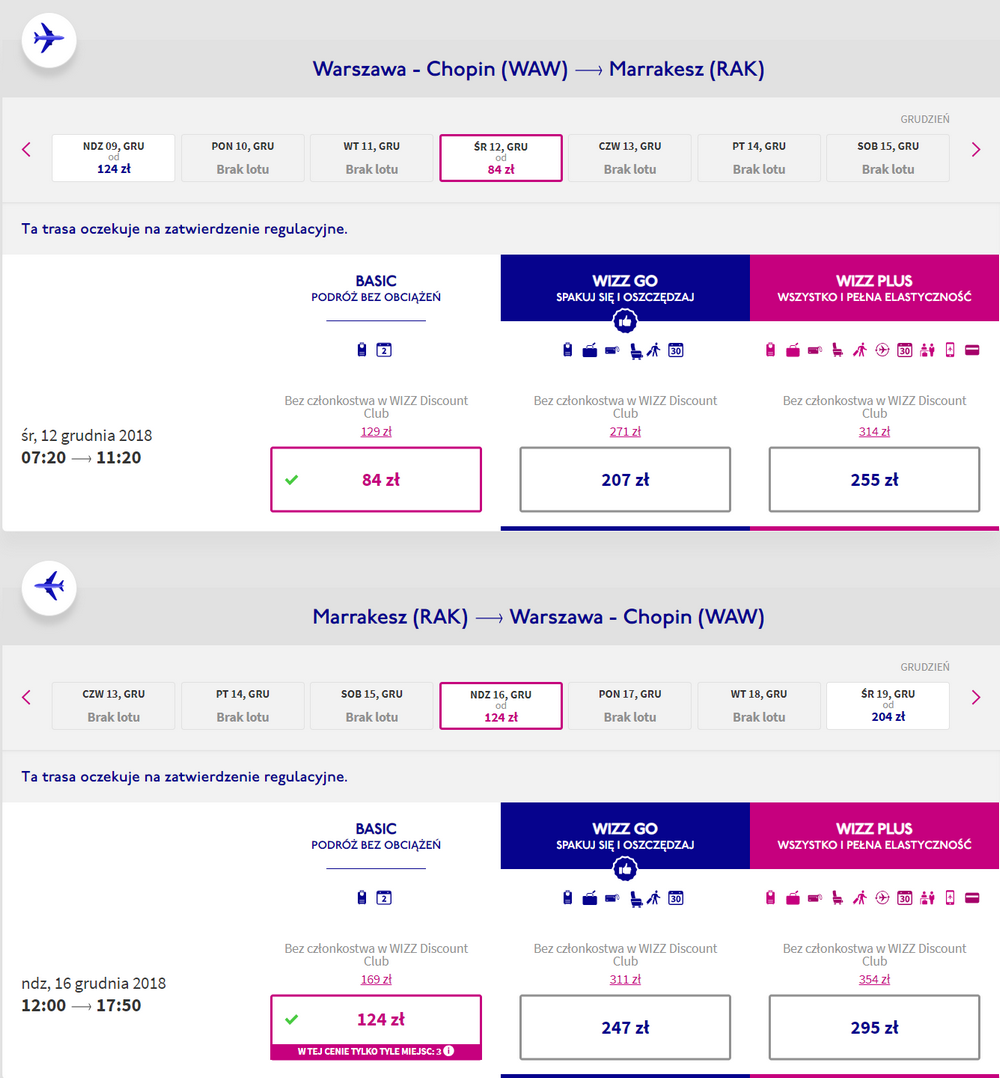
Task: Show earlier outbound dates with left arrow
Action: click(27, 149)
